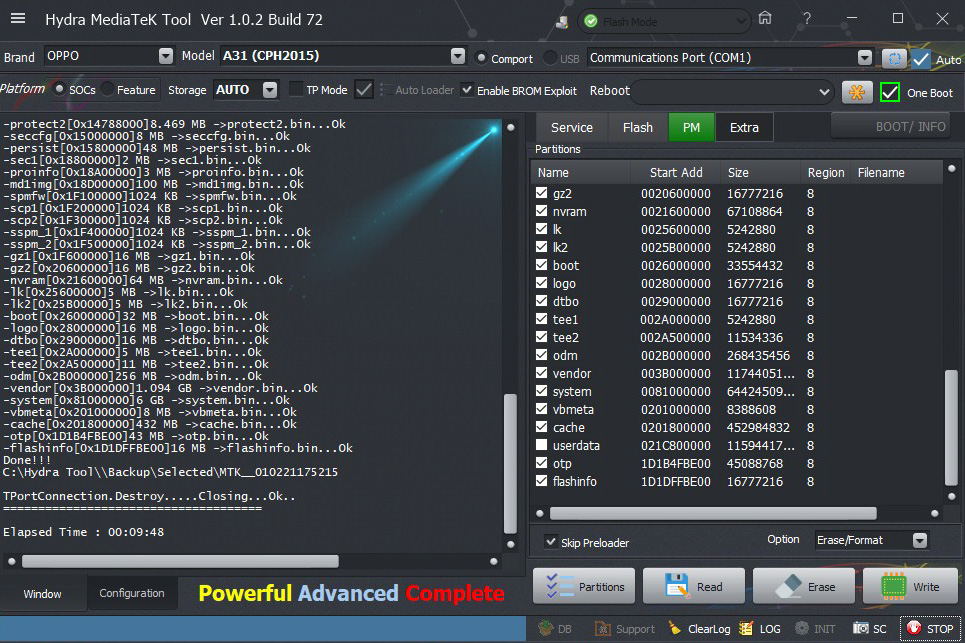This screenshot has height=643, width=965.
Task: Open the help question mark icon
Action: 807,19
